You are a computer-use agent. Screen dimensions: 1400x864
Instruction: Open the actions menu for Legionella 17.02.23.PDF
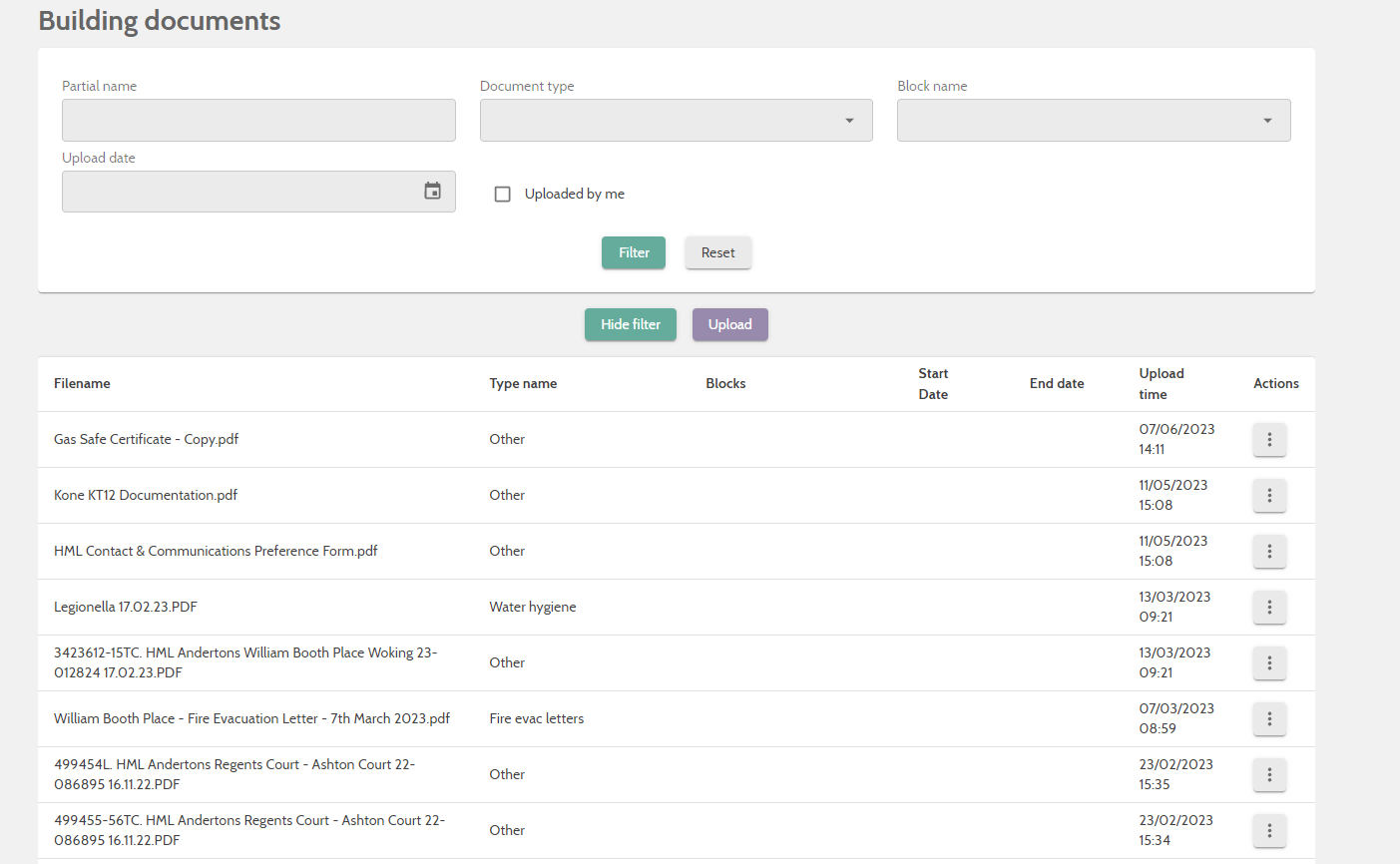click(x=1268, y=607)
